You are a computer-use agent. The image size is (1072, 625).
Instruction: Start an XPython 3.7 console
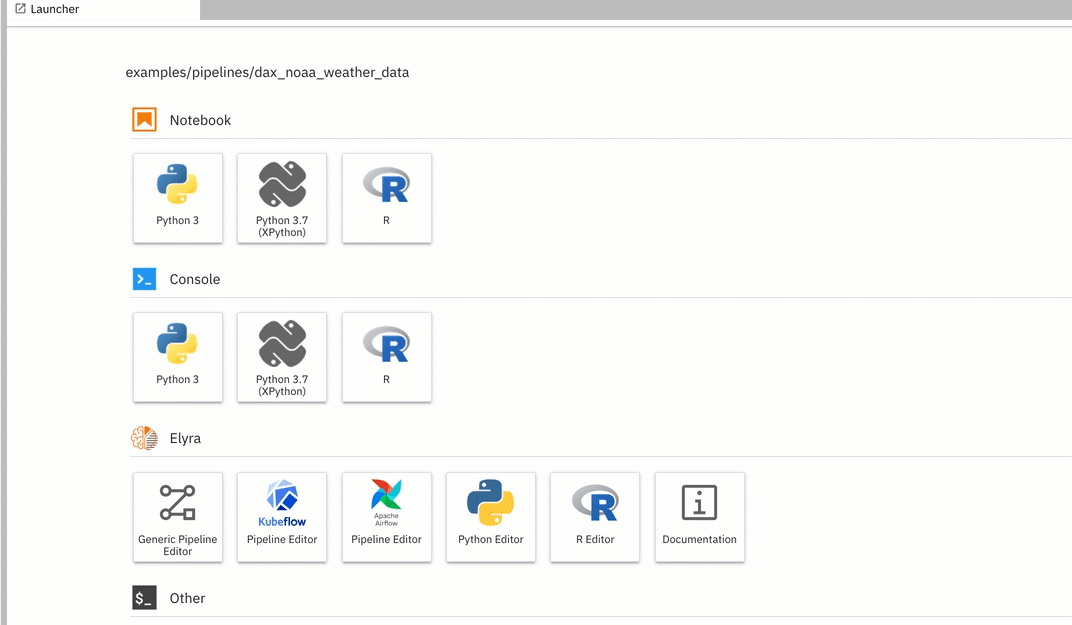point(281,356)
